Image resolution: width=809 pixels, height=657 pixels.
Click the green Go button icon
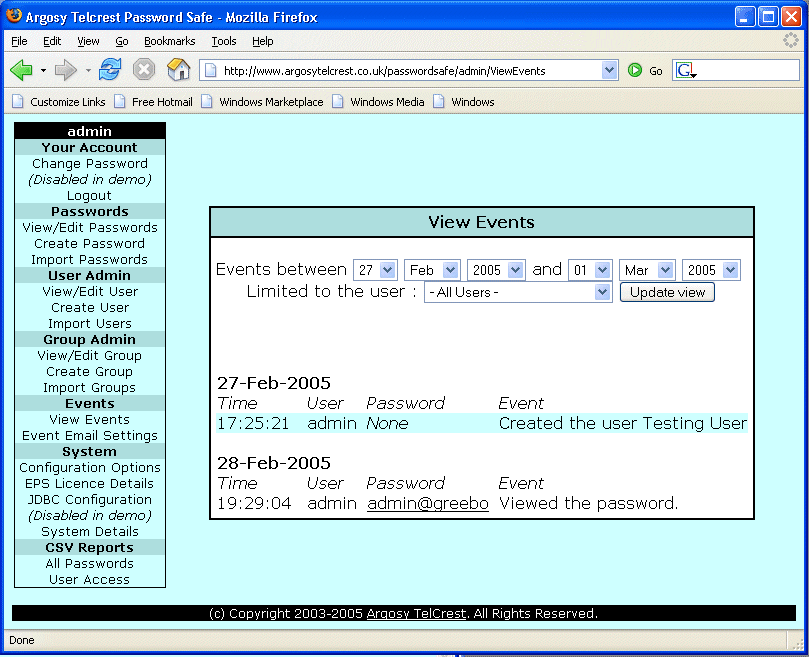pos(635,70)
